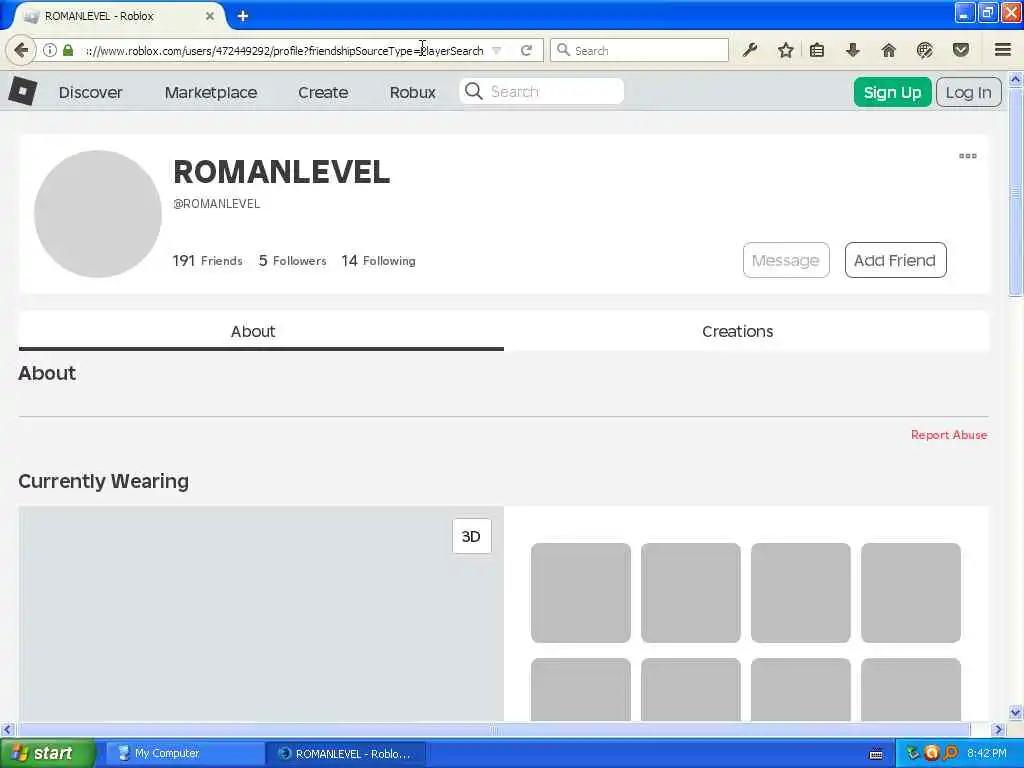Image resolution: width=1024 pixels, height=768 pixels.
Task: Open the Discover menu item
Action: [x=91, y=93]
